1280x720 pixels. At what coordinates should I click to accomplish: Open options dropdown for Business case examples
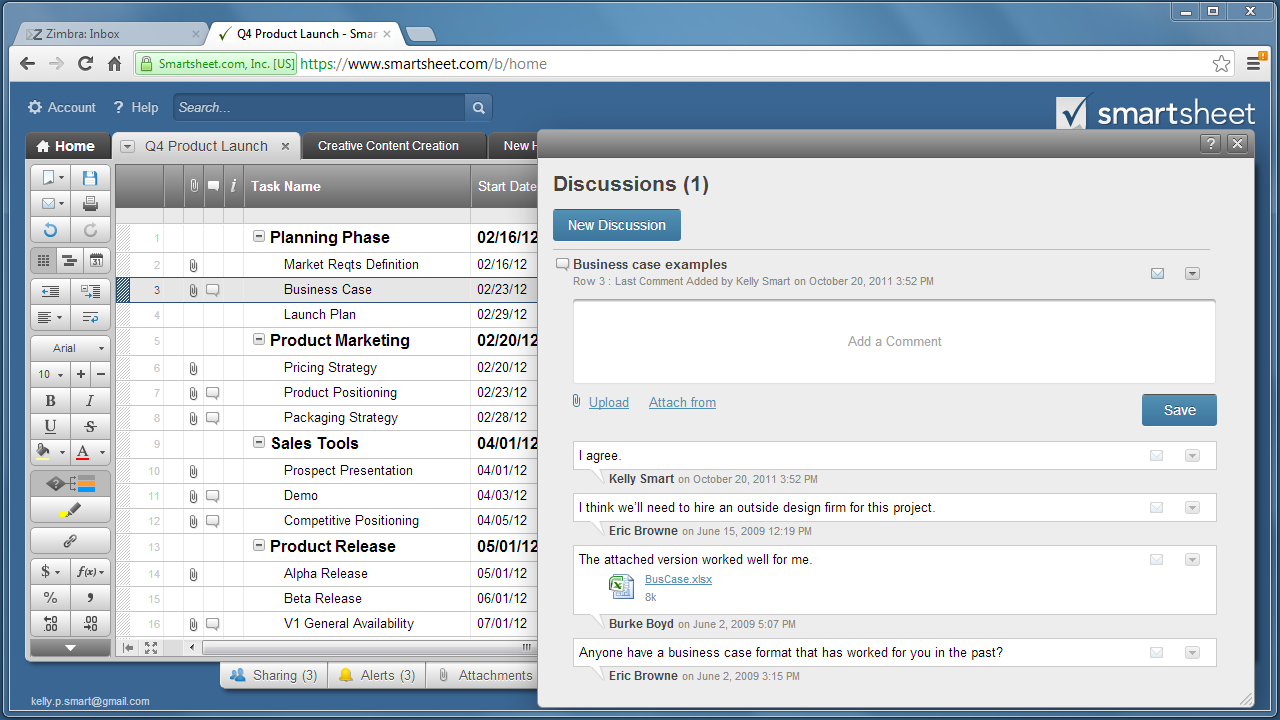1192,273
